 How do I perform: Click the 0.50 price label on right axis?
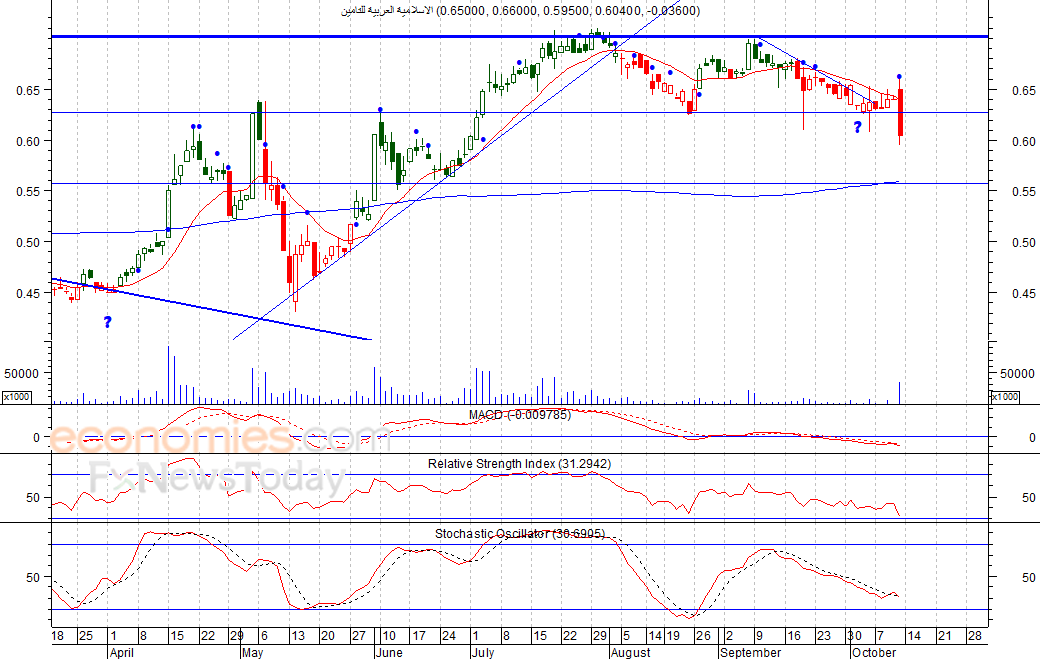click(1023, 242)
